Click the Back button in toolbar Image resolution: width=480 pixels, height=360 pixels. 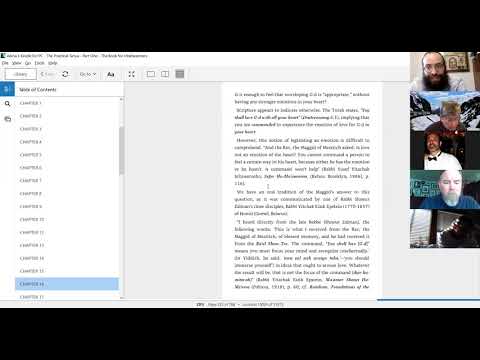point(47,74)
